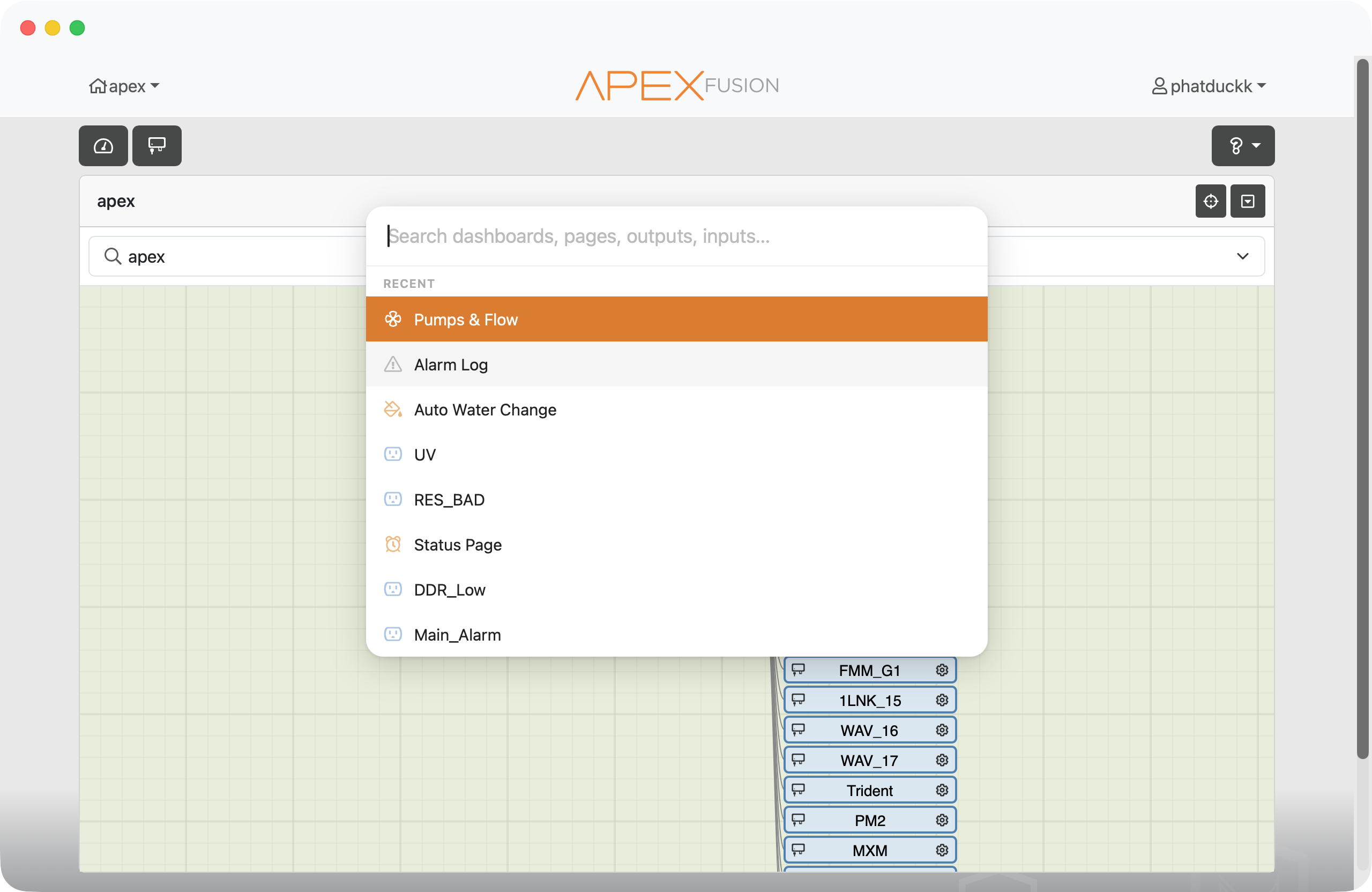The height and width of the screenshot is (892, 1372).
Task: Focus the search dashboards input field
Action: click(x=677, y=236)
